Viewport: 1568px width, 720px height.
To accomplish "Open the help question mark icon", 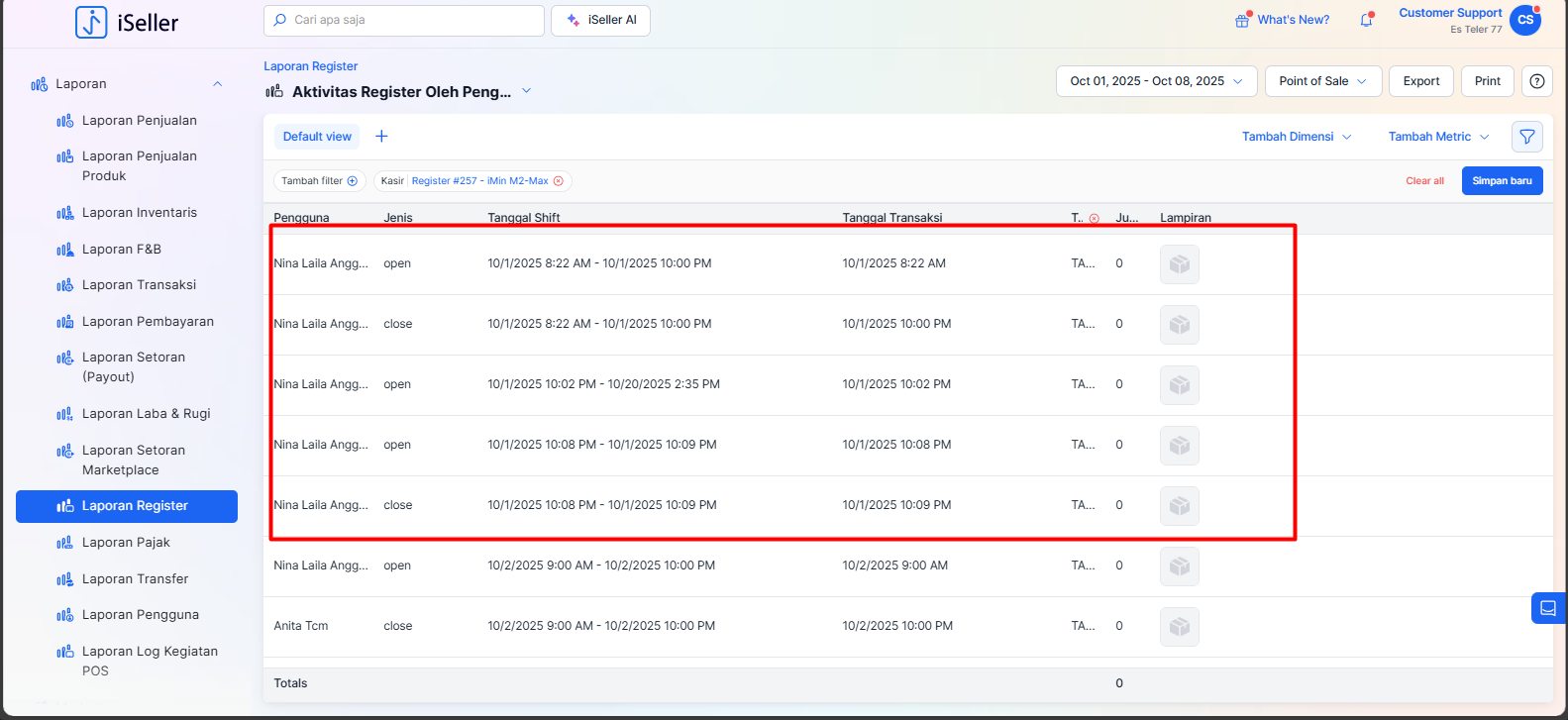I will tap(1536, 81).
